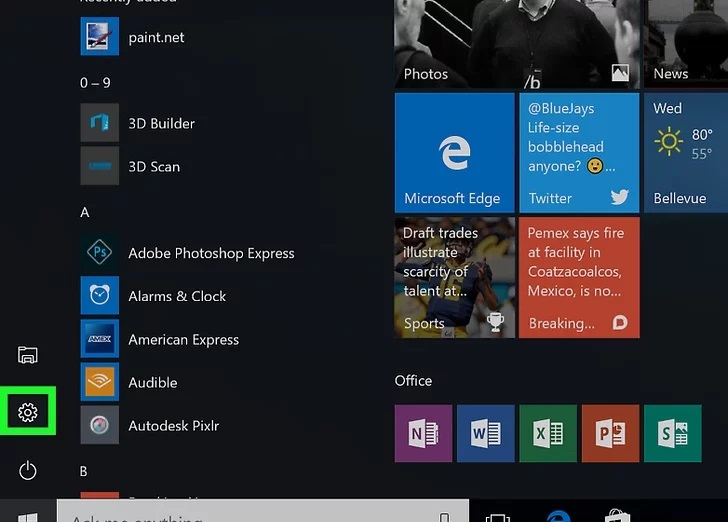Open the Twitter live tile
Image resolution: width=728 pixels, height=522 pixels.
pos(579,153)
